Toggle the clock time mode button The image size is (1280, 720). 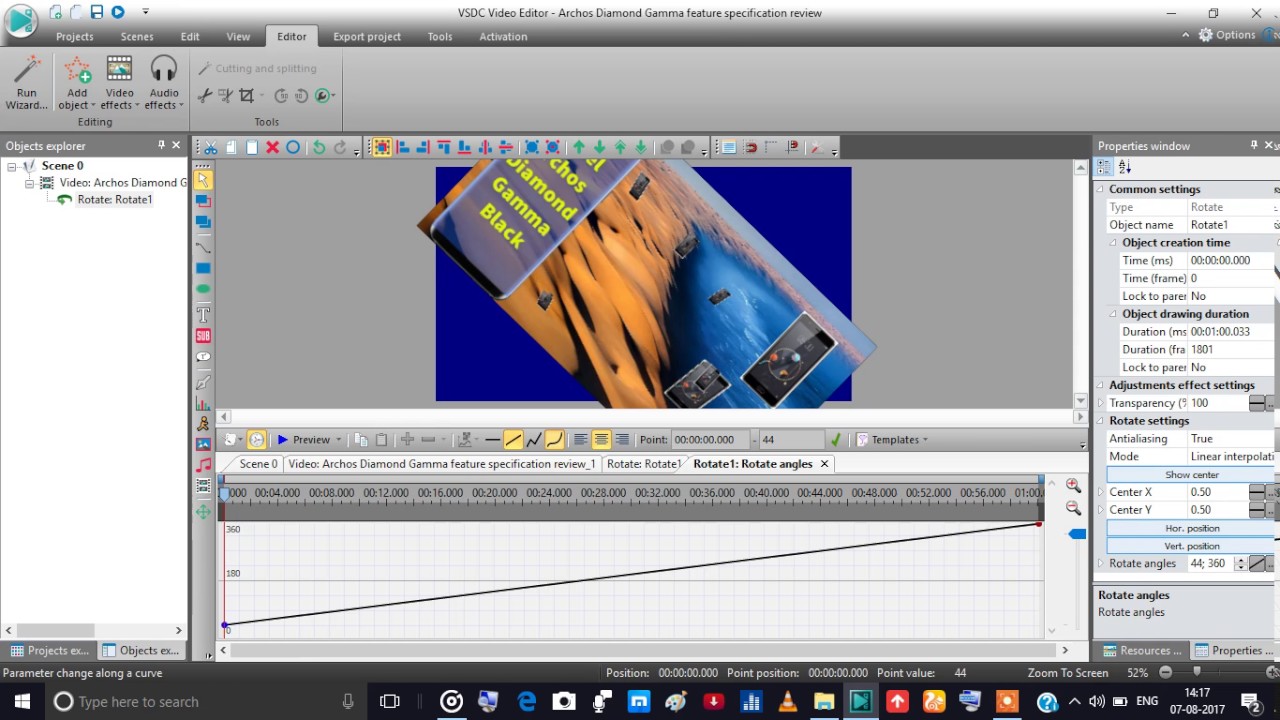tap(257, 440)
